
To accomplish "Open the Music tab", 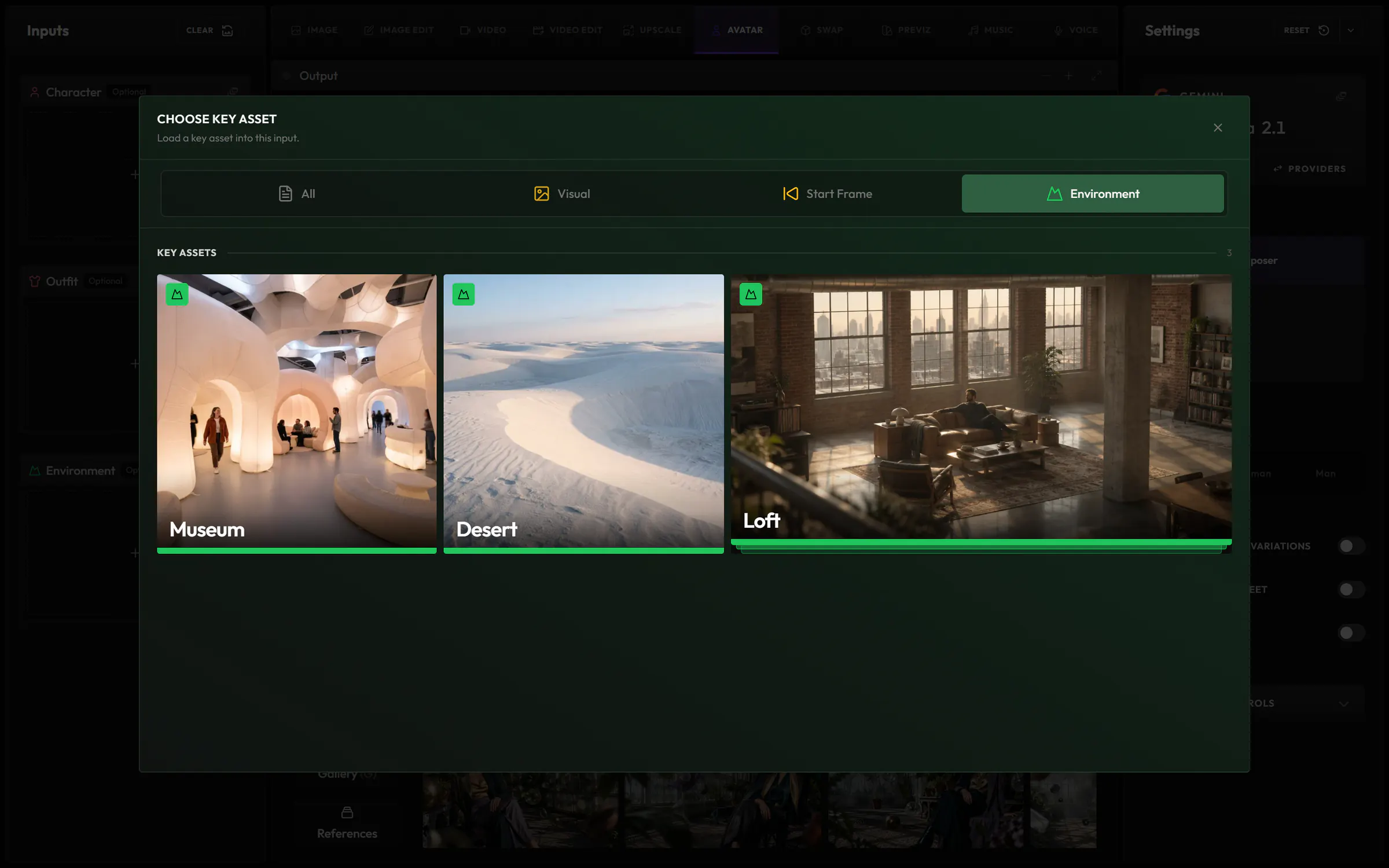I will 990,30.
